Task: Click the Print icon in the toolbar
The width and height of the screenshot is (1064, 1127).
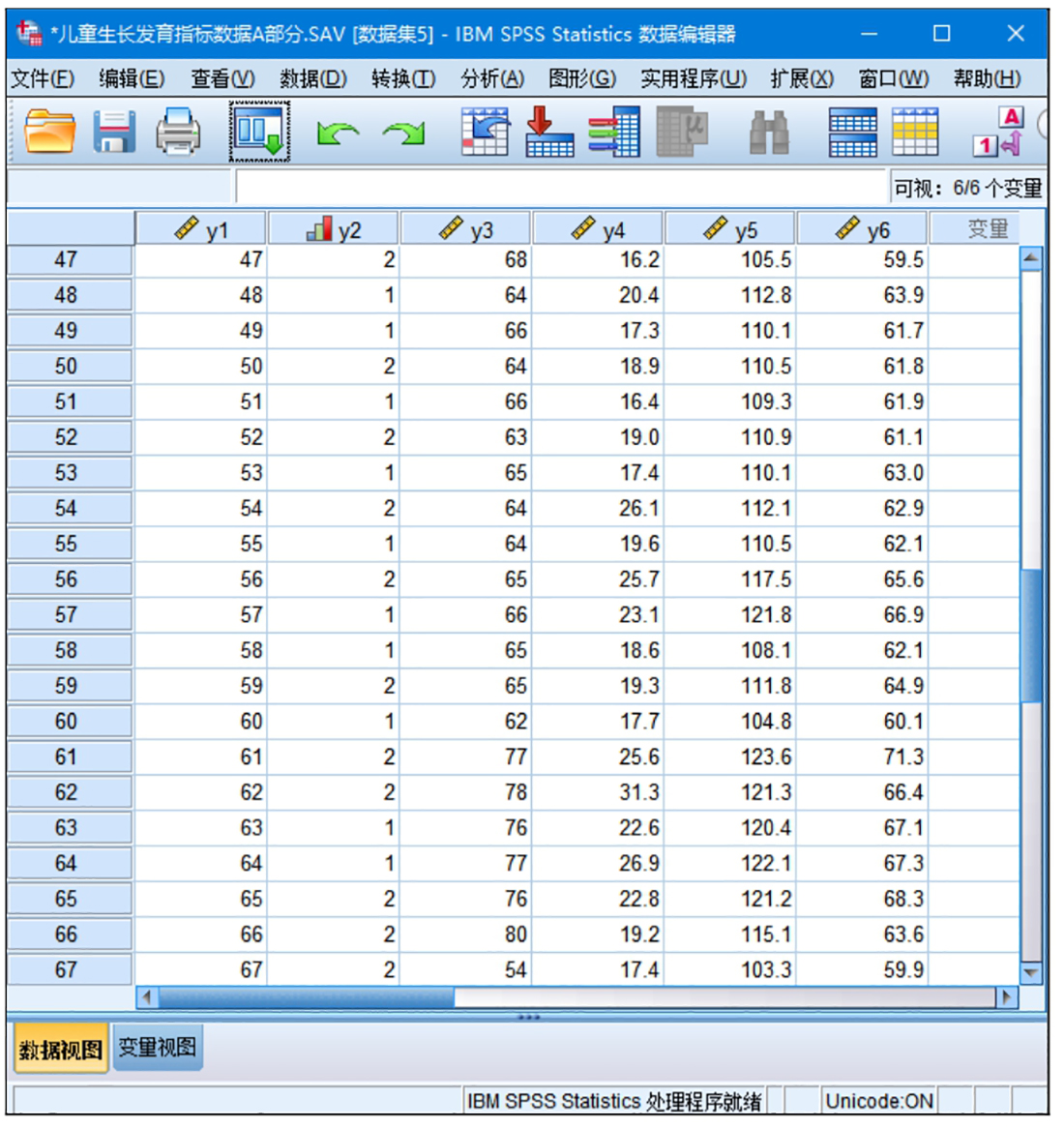Action: coord(178,132)
